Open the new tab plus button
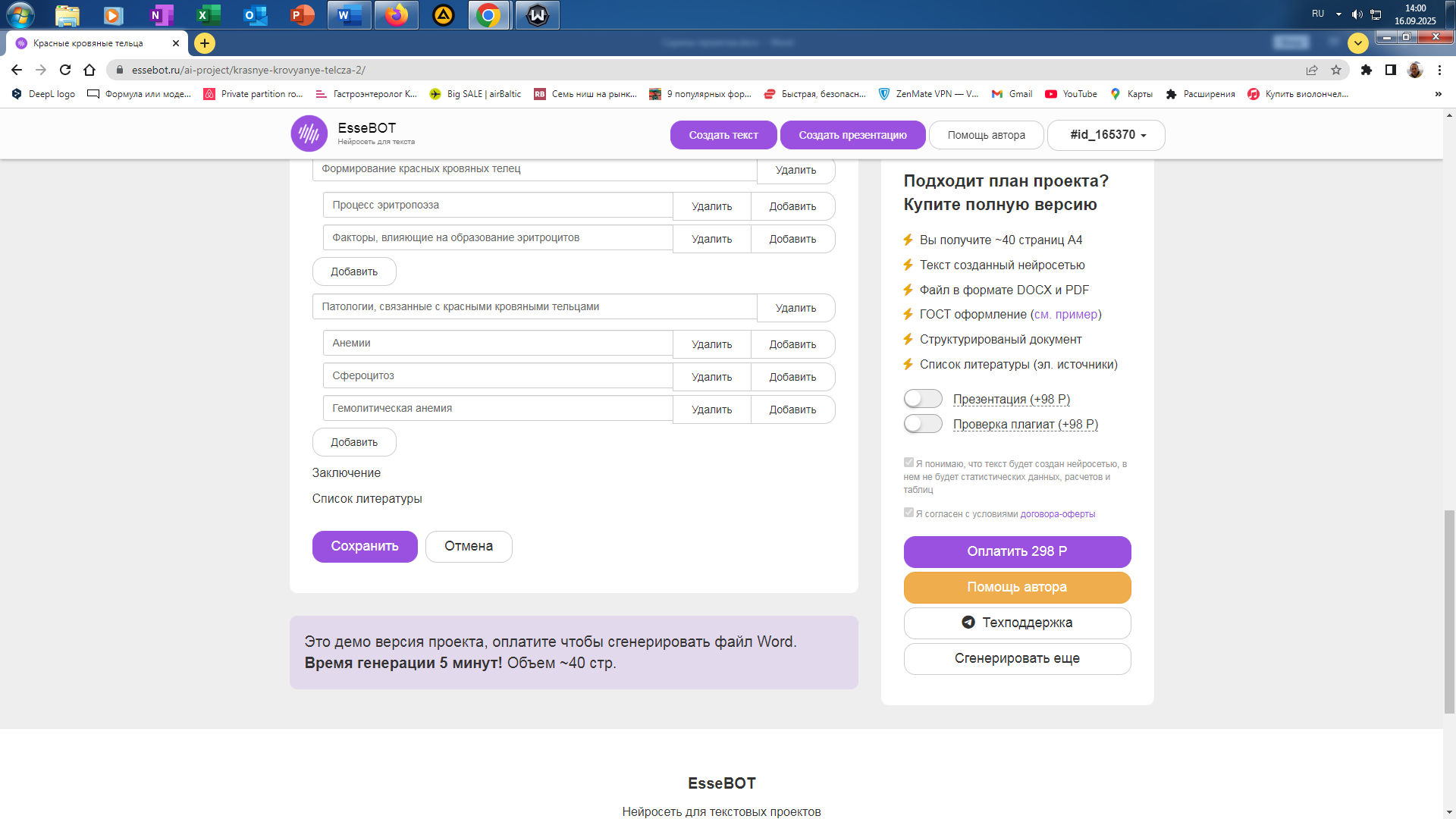1456x819 pixels. coord(205,43)
